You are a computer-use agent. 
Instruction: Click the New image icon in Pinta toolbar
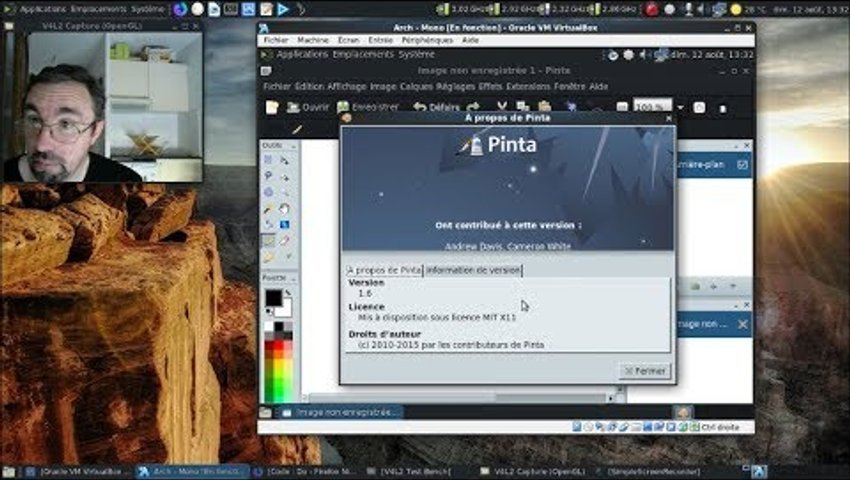click(x=272, y=107)
